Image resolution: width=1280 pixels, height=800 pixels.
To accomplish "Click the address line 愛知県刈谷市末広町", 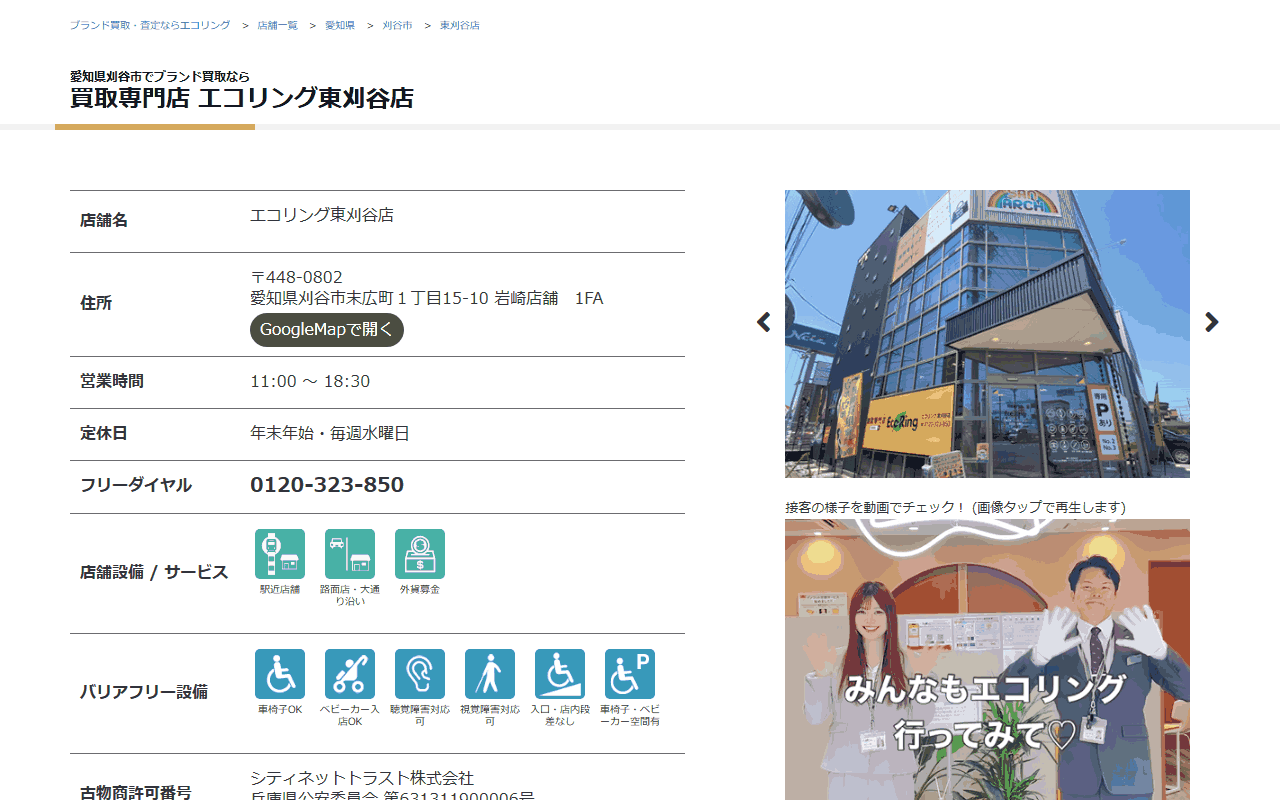I will click(427, 298).
